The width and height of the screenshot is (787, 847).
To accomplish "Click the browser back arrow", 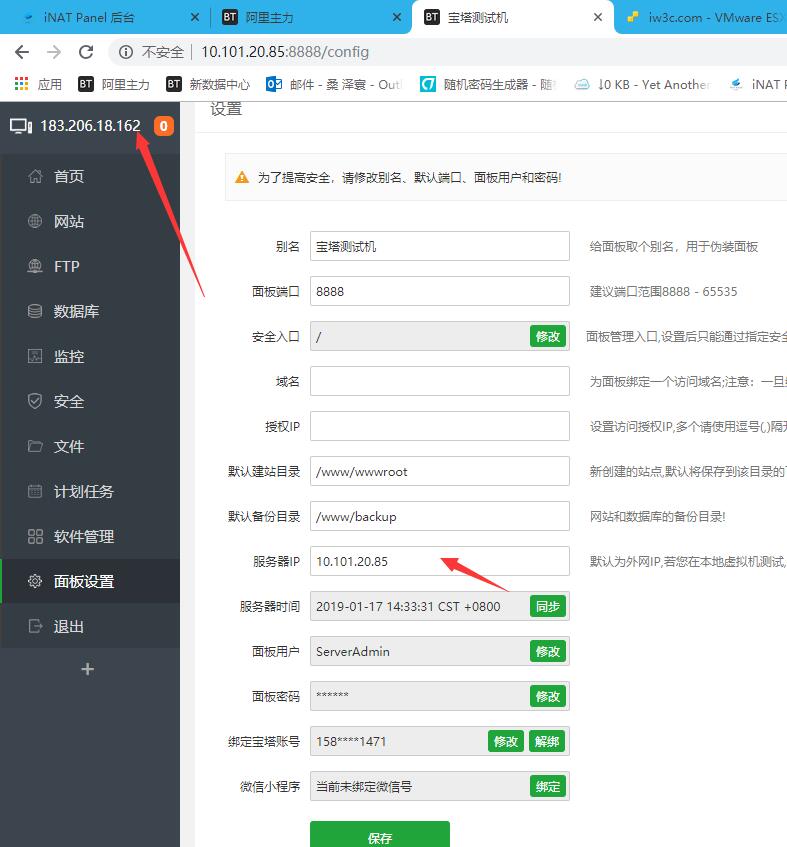I will point(22,52).
